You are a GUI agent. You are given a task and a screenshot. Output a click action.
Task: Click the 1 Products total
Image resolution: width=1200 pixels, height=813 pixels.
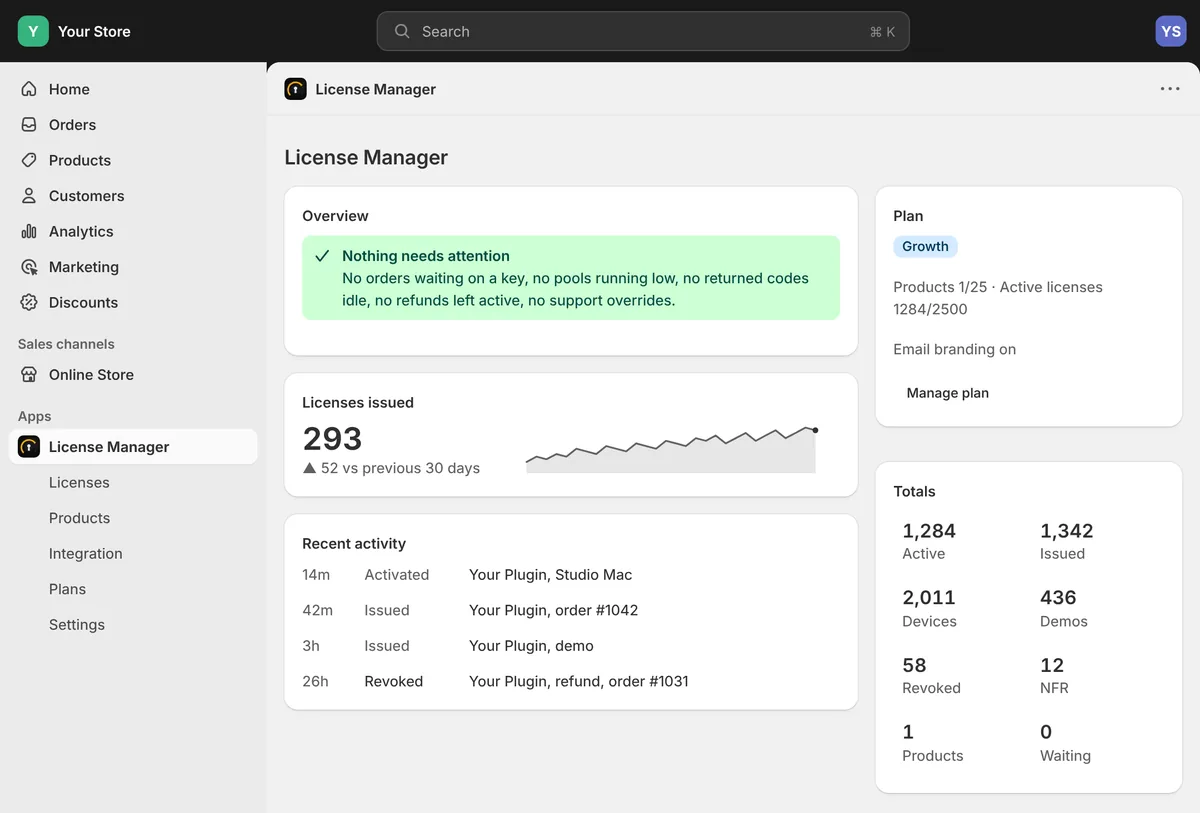tap(933, 743)
